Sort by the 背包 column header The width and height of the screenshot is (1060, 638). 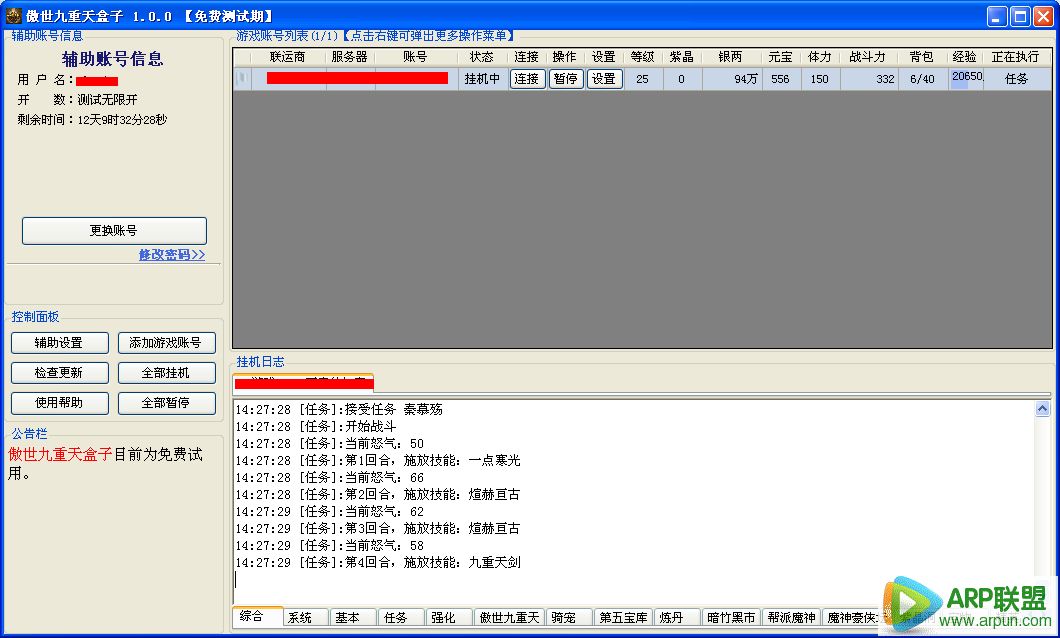[x=922, y=57]
